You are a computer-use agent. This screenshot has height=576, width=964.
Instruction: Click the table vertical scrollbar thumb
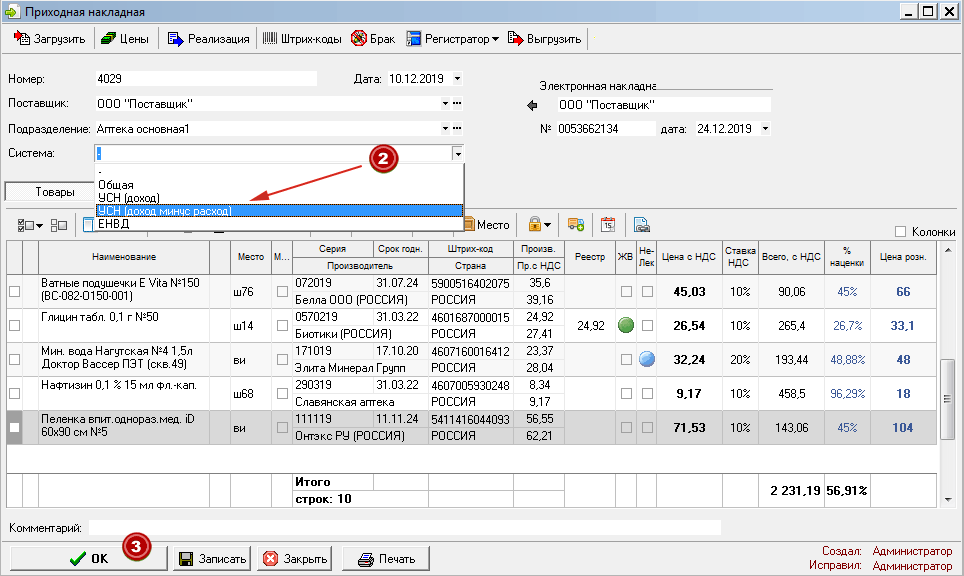pos(947,398)
